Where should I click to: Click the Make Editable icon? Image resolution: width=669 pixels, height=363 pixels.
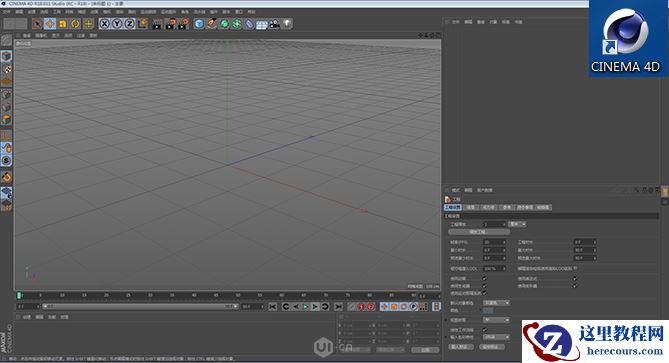tap(6, 41)
